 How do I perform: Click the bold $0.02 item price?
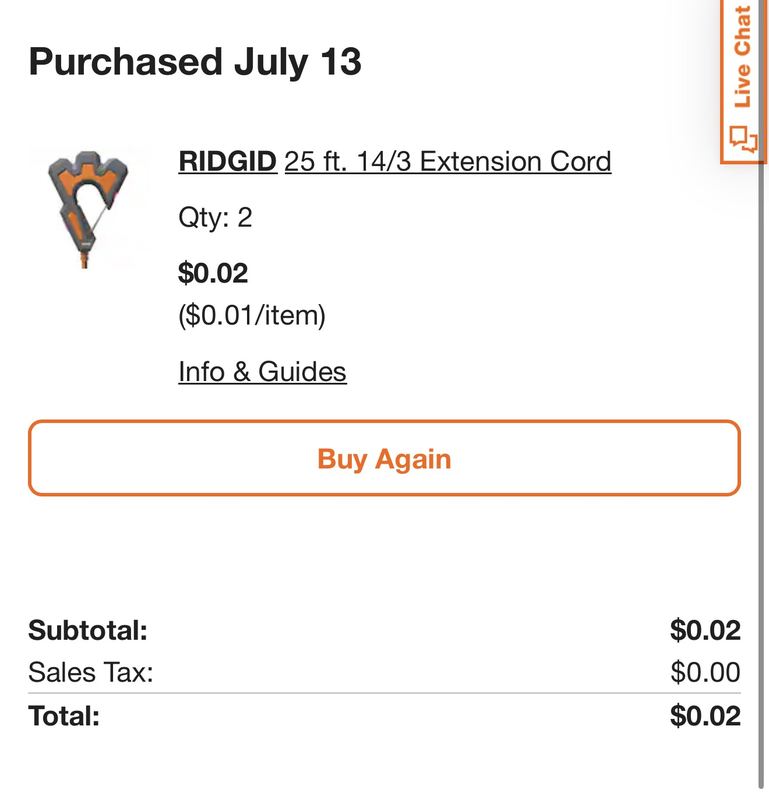[x=213, y=272]
